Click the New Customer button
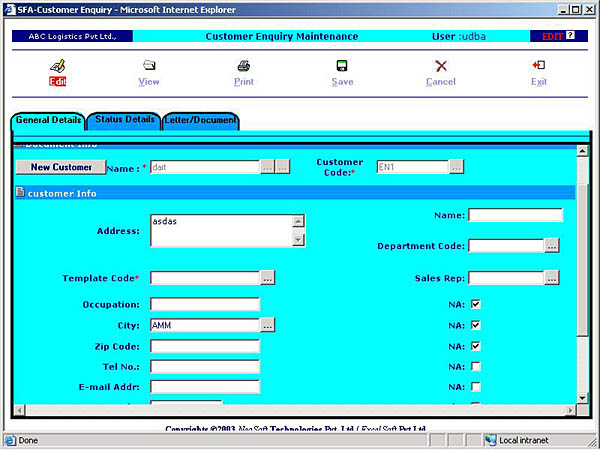 pos(61,167)
